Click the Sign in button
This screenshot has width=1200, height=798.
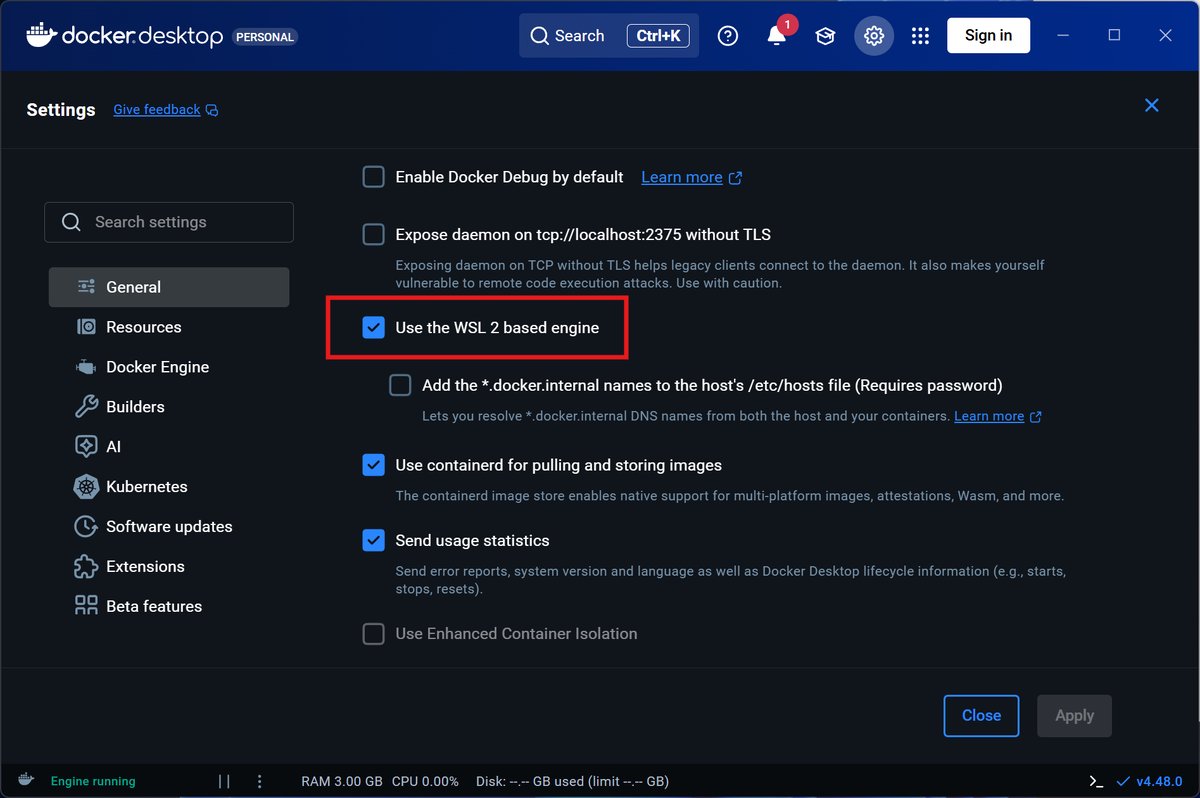tap(988, 36)
